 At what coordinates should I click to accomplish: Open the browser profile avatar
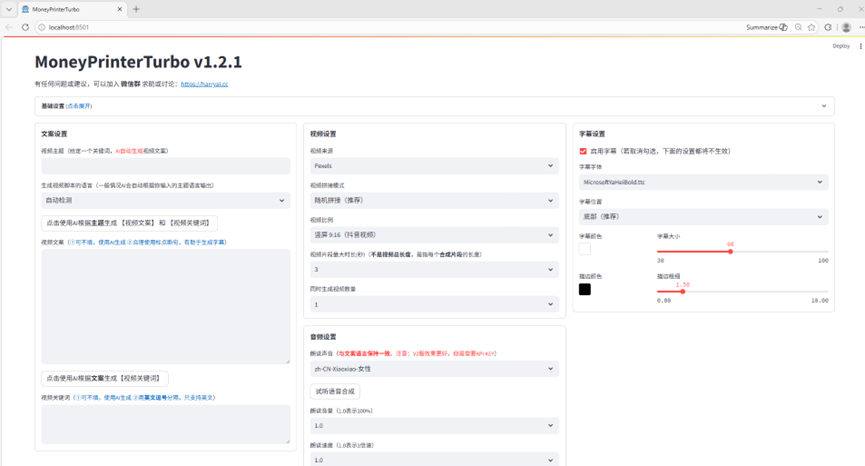(x=846, y=27)
